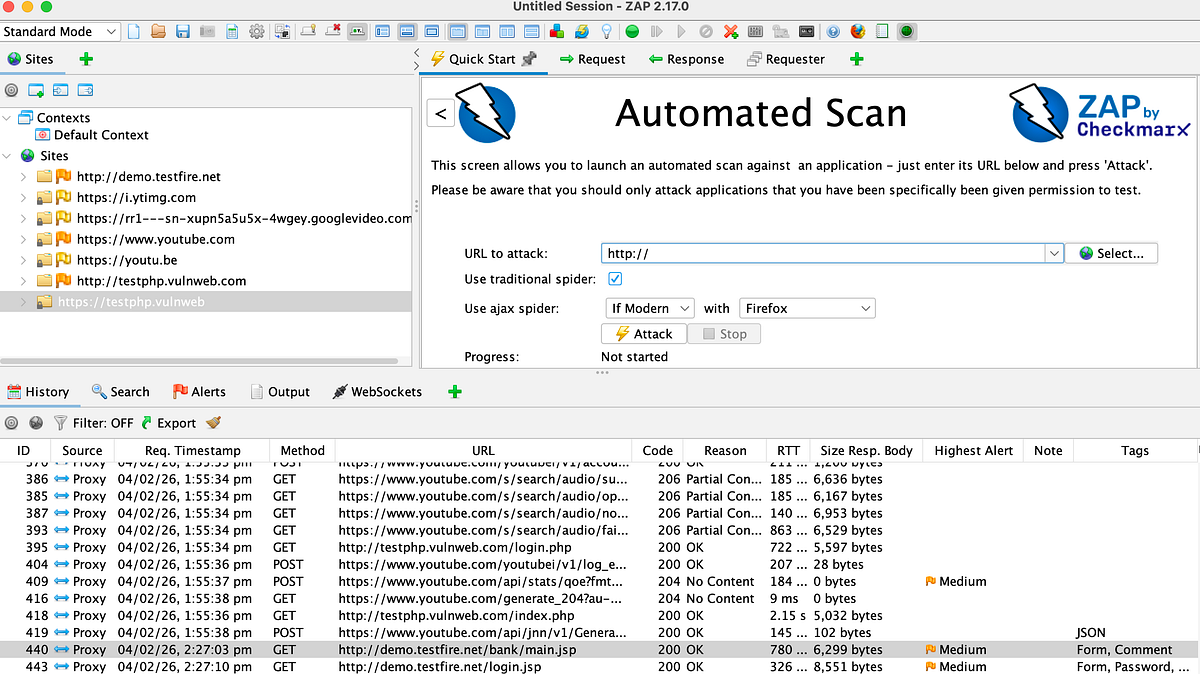Click the red X break-related toolbar icon
This screenshot has height=674, width=1200.
[x=333, y=32]
